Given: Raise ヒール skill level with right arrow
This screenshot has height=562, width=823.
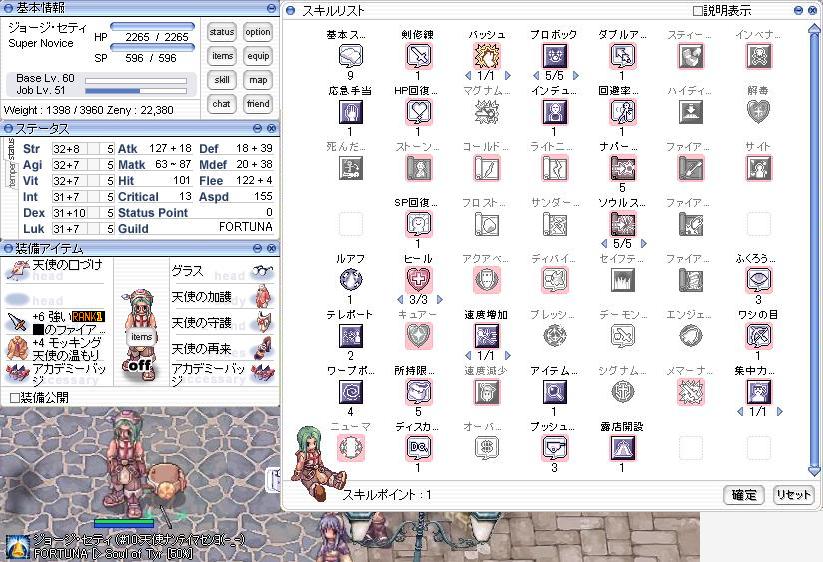Looking at the screenshot, I should 440,300.
